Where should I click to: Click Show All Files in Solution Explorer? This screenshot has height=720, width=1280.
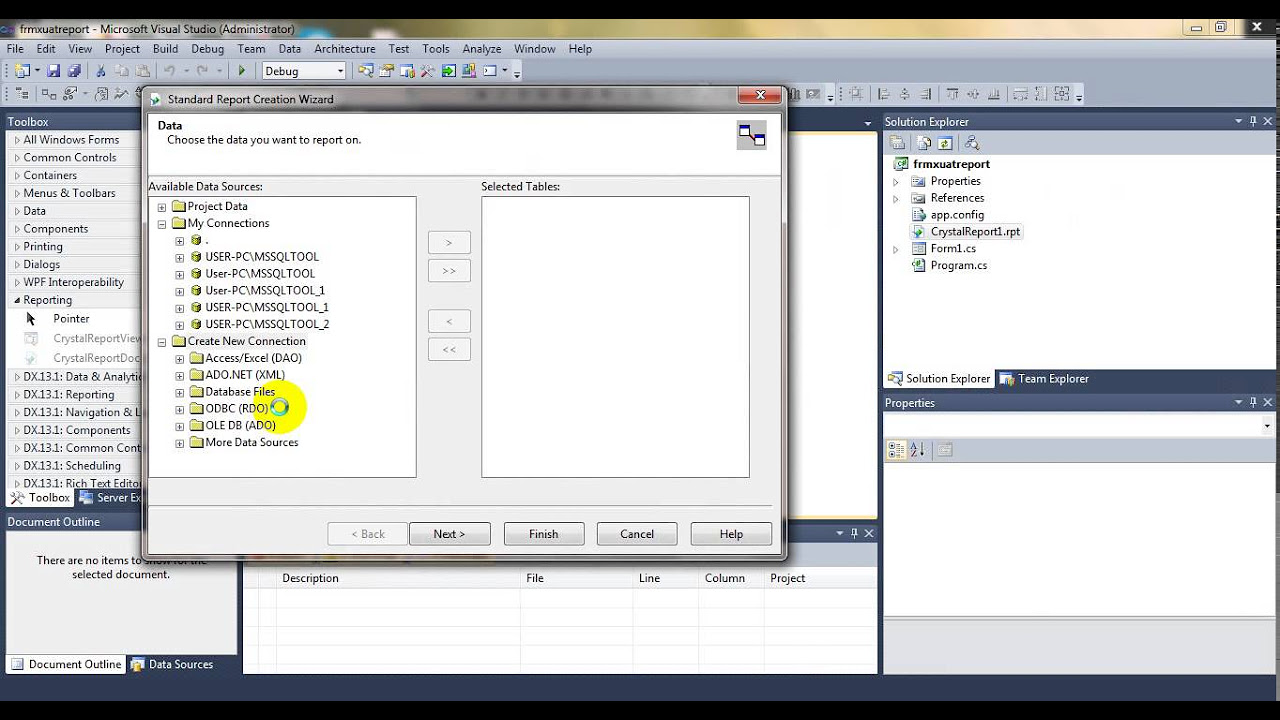click(924, 143)
